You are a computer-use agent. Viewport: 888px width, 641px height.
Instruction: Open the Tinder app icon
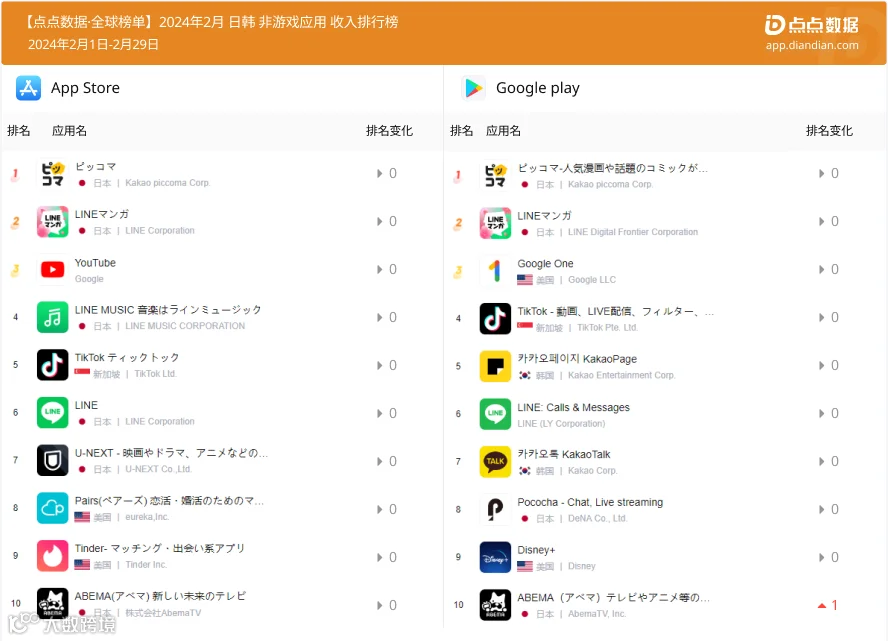(x=53, y=556)
